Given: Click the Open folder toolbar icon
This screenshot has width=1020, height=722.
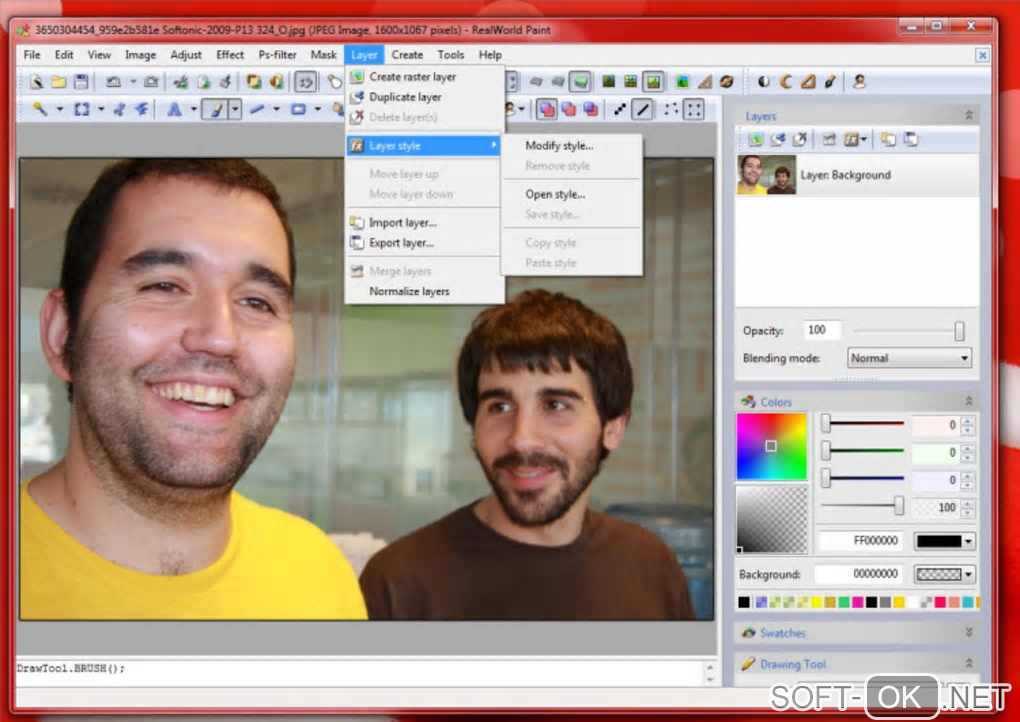Looking at the screenshot, I should (x=59, y=82).
